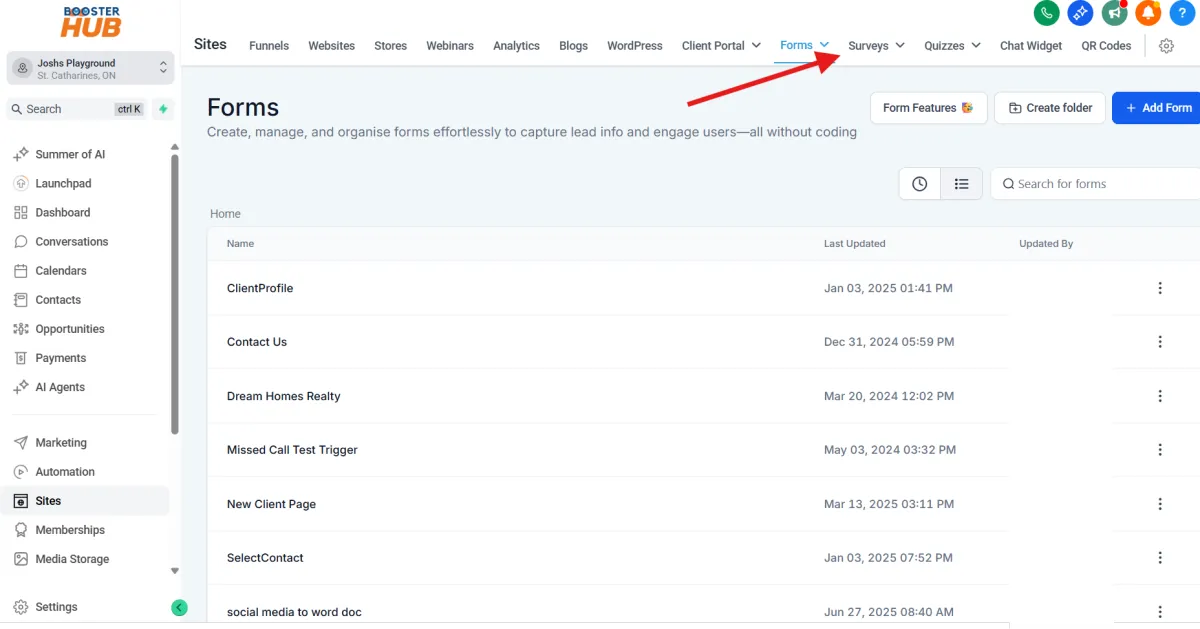Open the Settings gear beside QR Codes
The height and width of the screenshot is (629, 1200).
pos(1166,46)
